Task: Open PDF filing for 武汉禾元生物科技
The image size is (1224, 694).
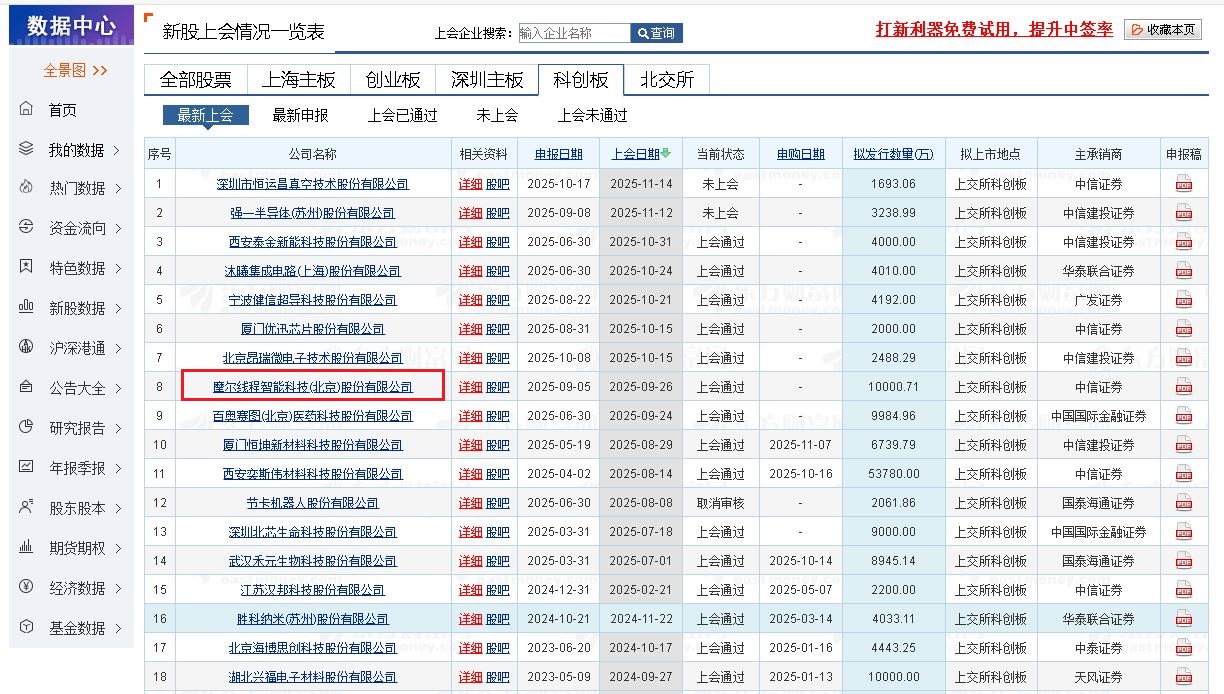Action: click(1184, 561)
